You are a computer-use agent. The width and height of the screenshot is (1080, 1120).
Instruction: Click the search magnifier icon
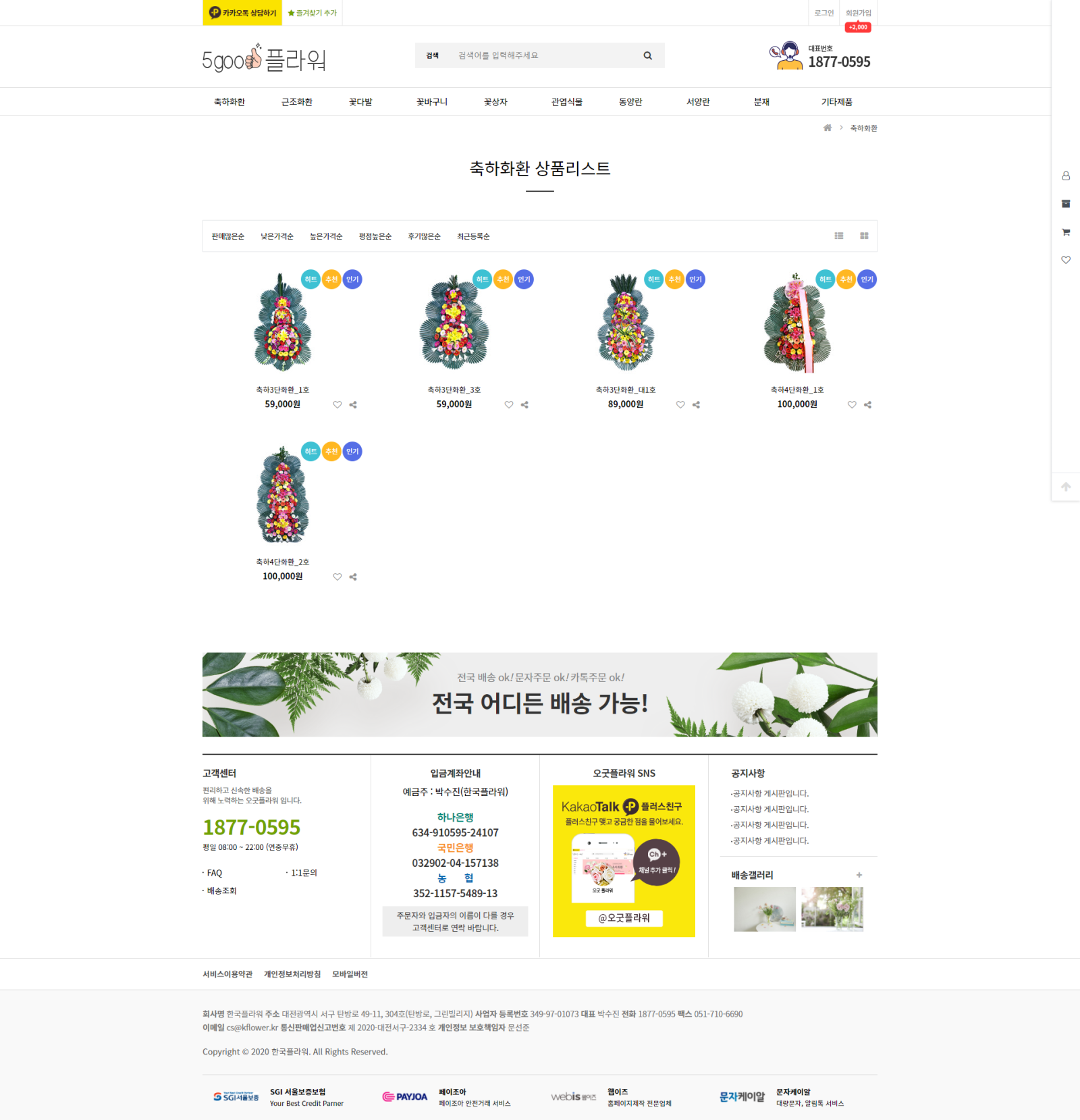[x=647, y=56]
